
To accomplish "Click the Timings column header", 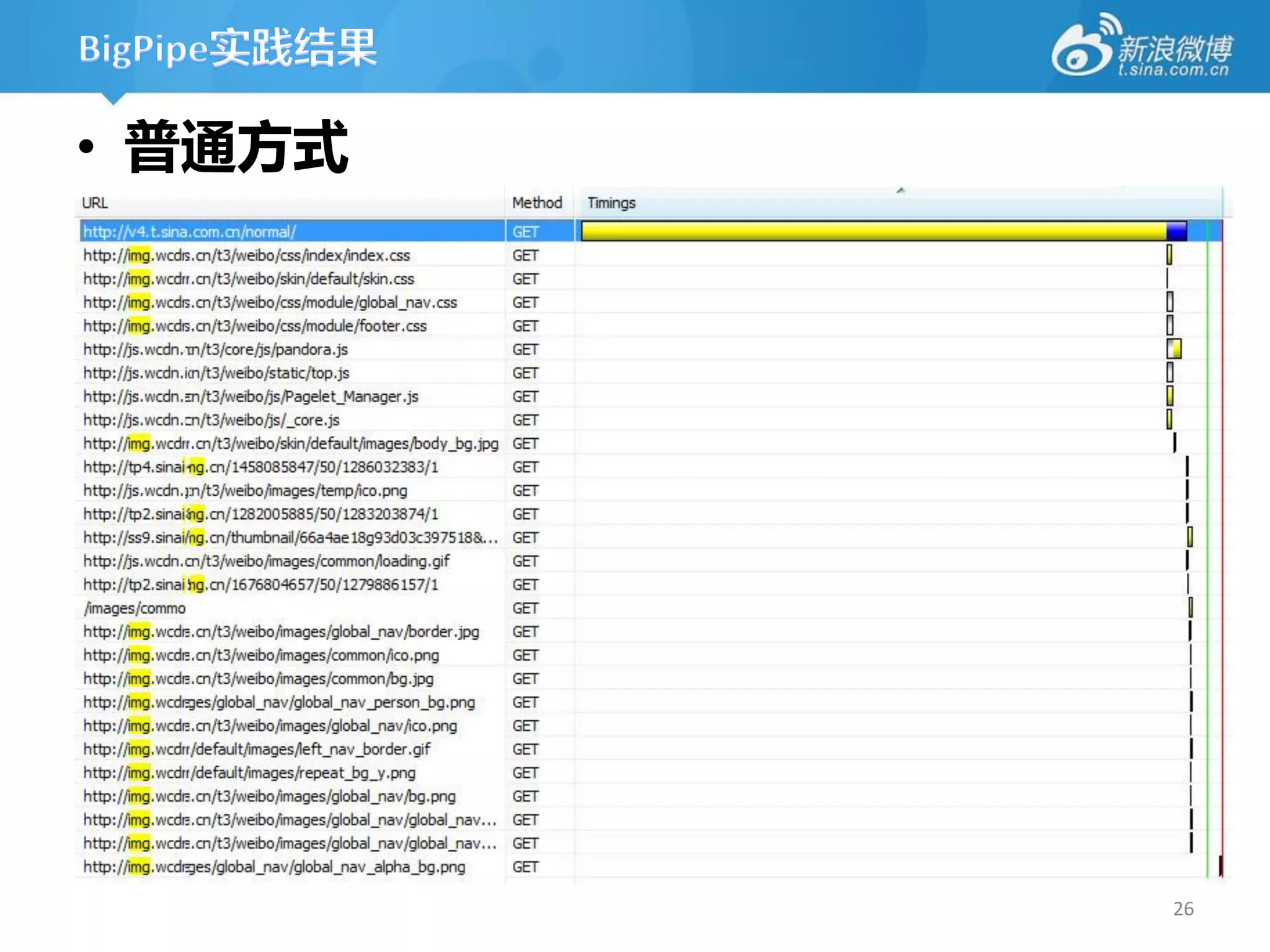I will tap(611, 203).
